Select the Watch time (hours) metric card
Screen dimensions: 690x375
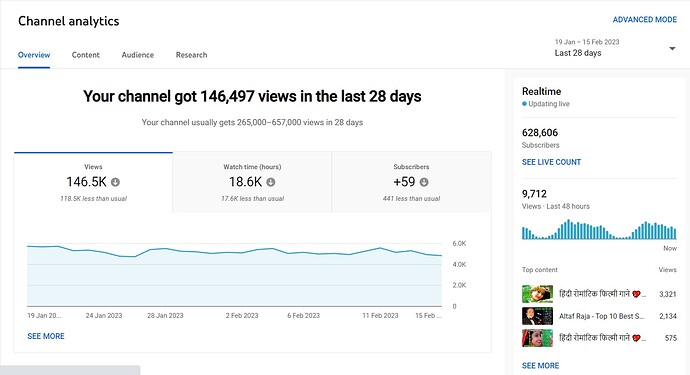[x=252, y=182]
